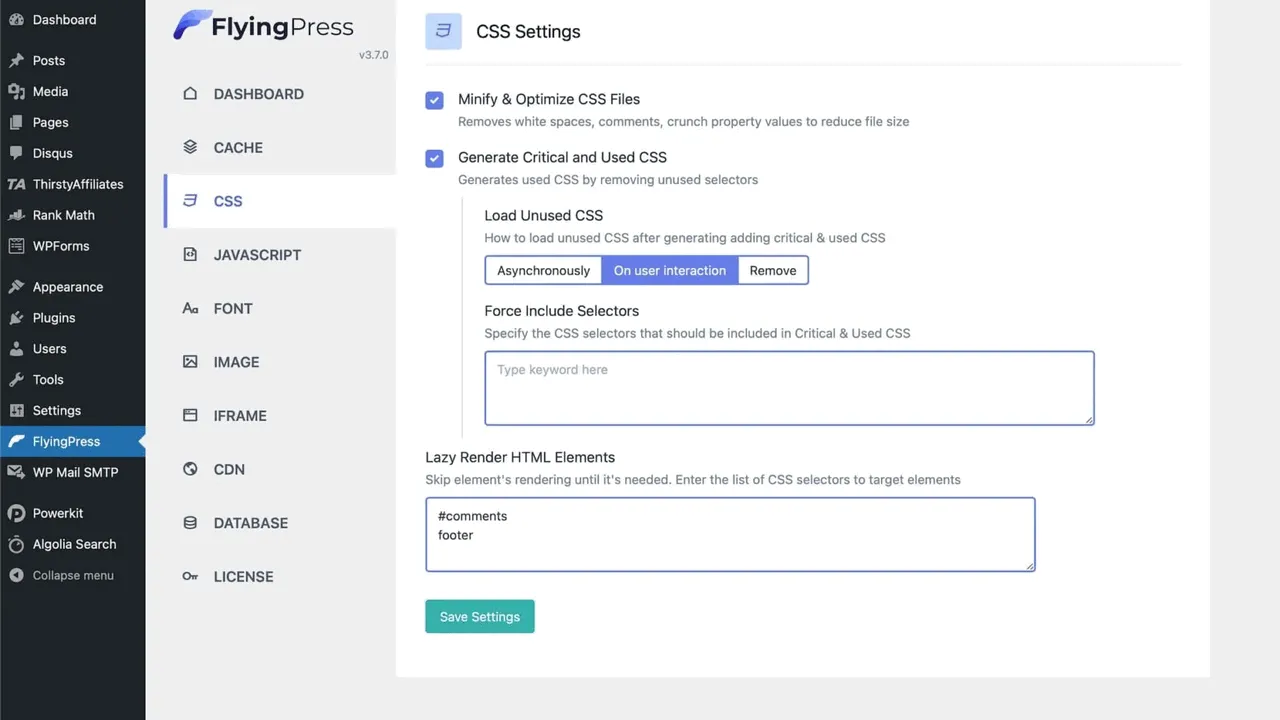Click the Aa icon beside FONT

pos(190,309)
